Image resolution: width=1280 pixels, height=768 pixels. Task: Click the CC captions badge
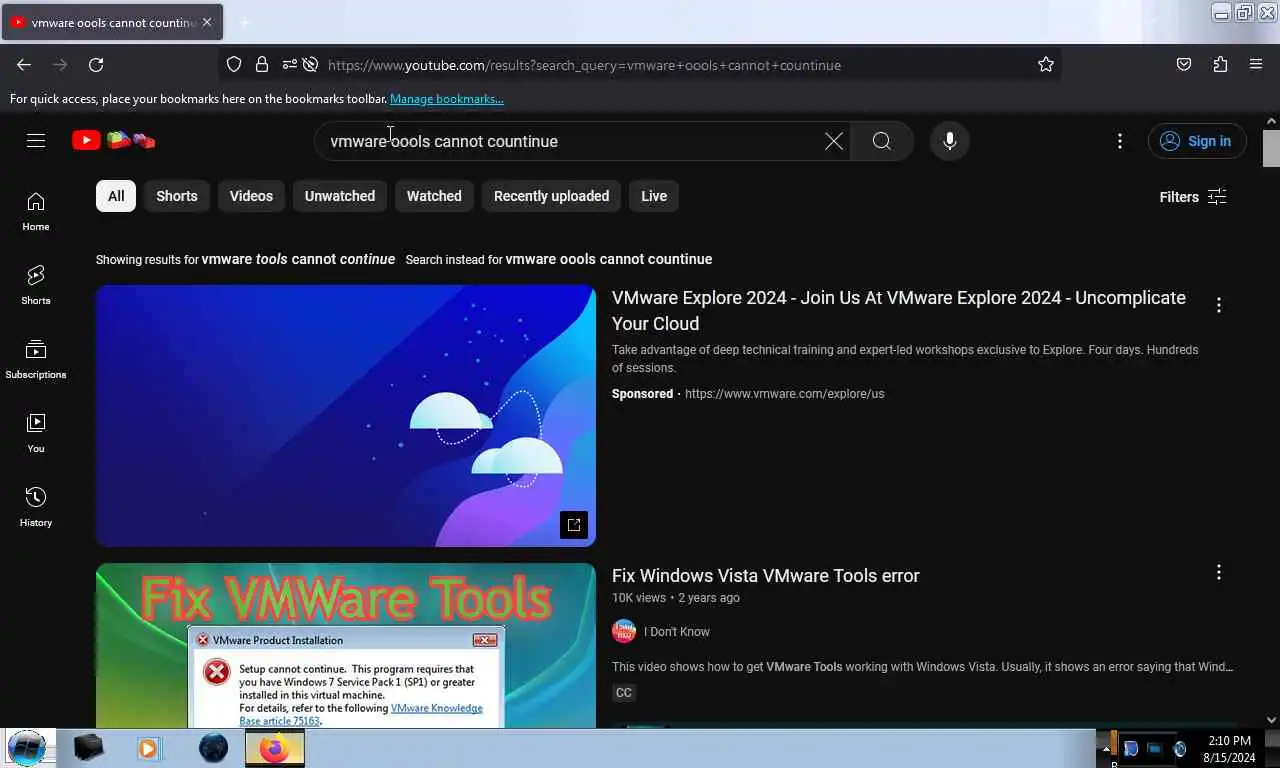pyautogui.click(x=624, y=693)
